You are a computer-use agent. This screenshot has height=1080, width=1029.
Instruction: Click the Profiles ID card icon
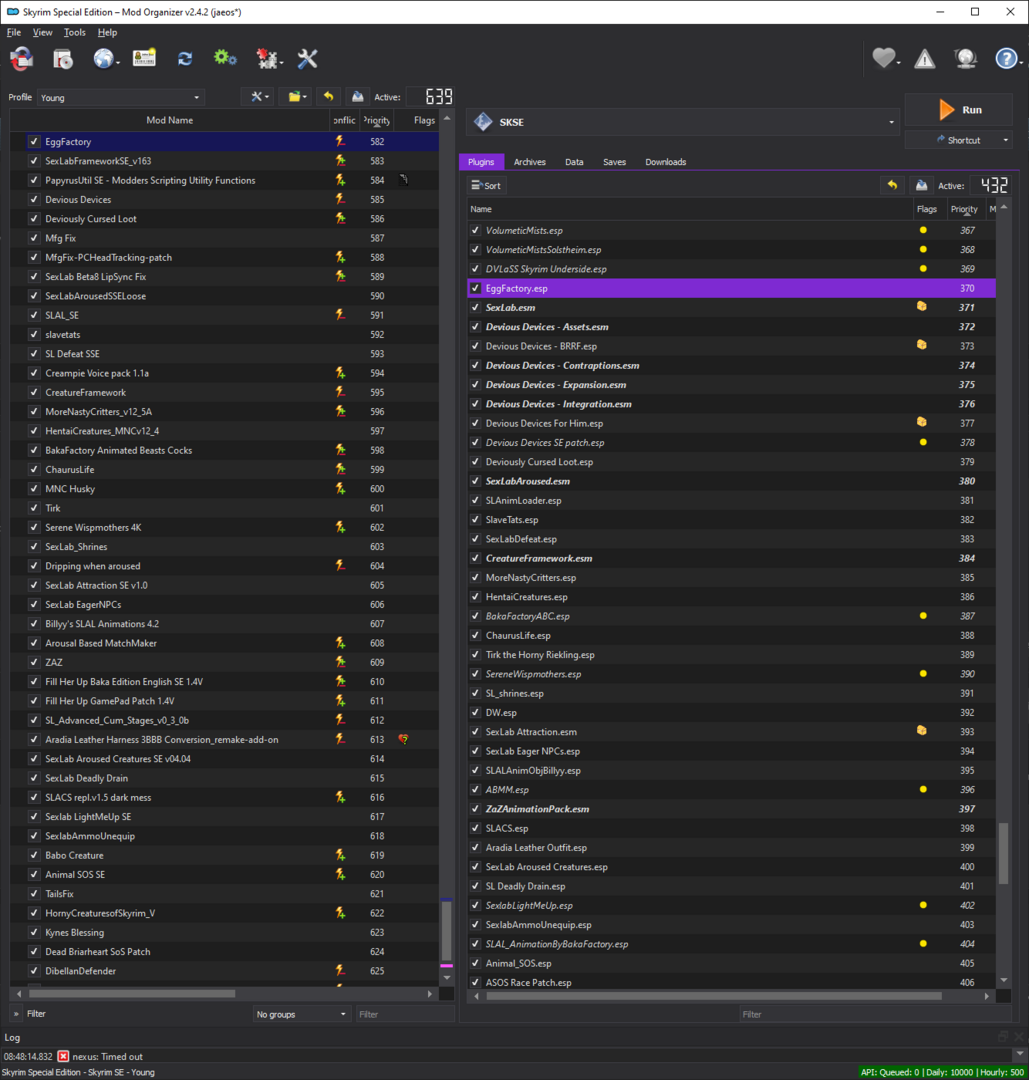point(144,59)
